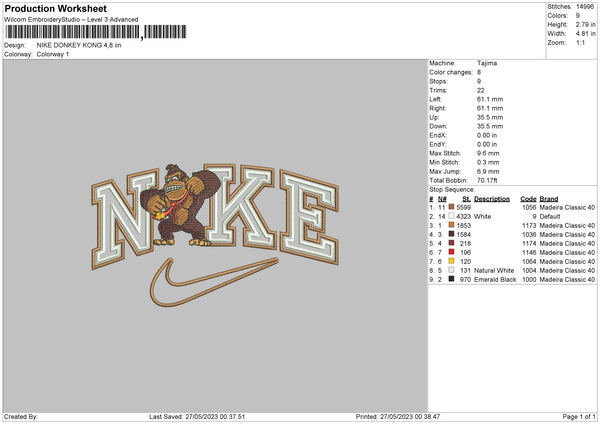
Task: Click the Natural White description text
Action: [494, 270]
